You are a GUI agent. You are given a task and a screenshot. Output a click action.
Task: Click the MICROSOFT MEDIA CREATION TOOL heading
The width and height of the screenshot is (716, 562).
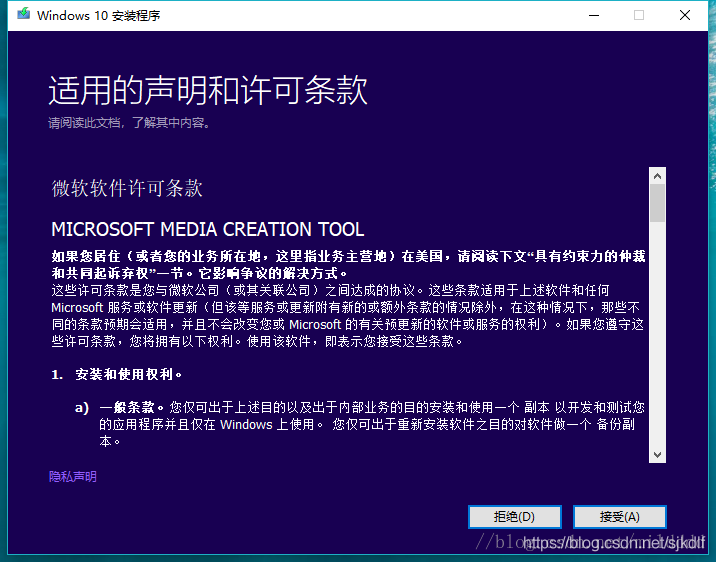[x=208, y=229]
